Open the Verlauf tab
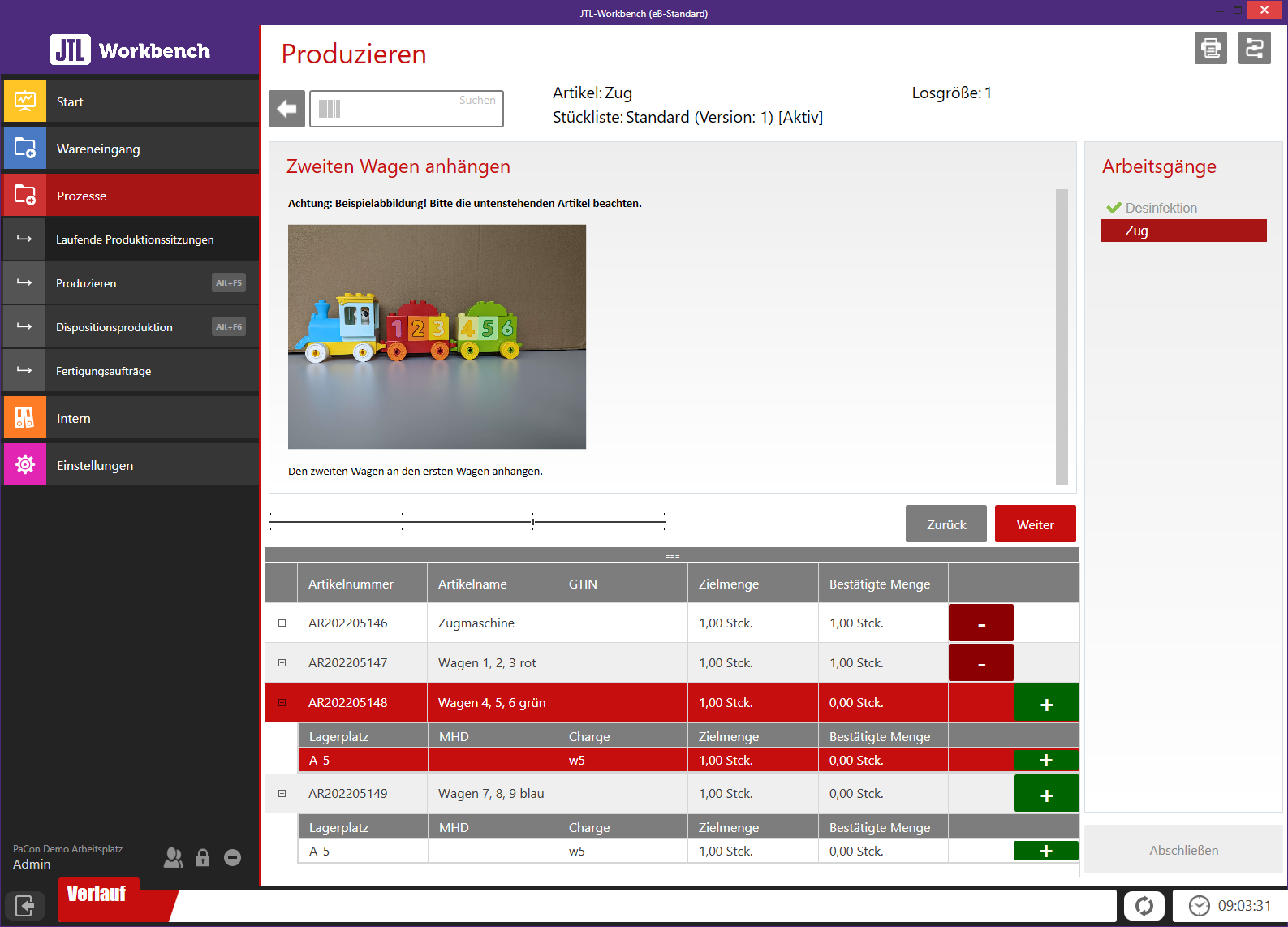Image resolution: width=1288 pixels, height=927 pixels. pyautogui.click(x=97, y=894)
